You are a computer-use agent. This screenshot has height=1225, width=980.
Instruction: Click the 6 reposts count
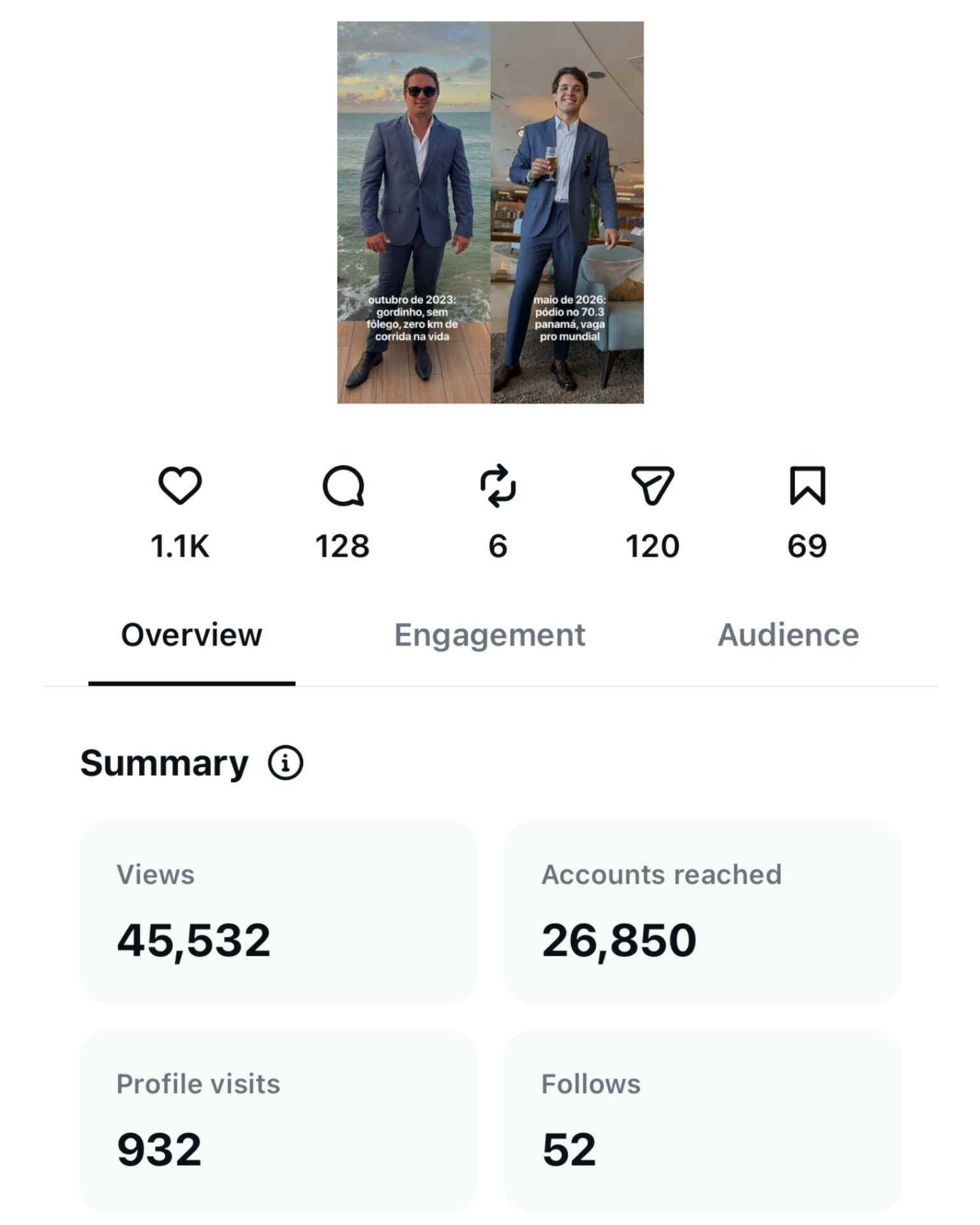pos(498,547)
